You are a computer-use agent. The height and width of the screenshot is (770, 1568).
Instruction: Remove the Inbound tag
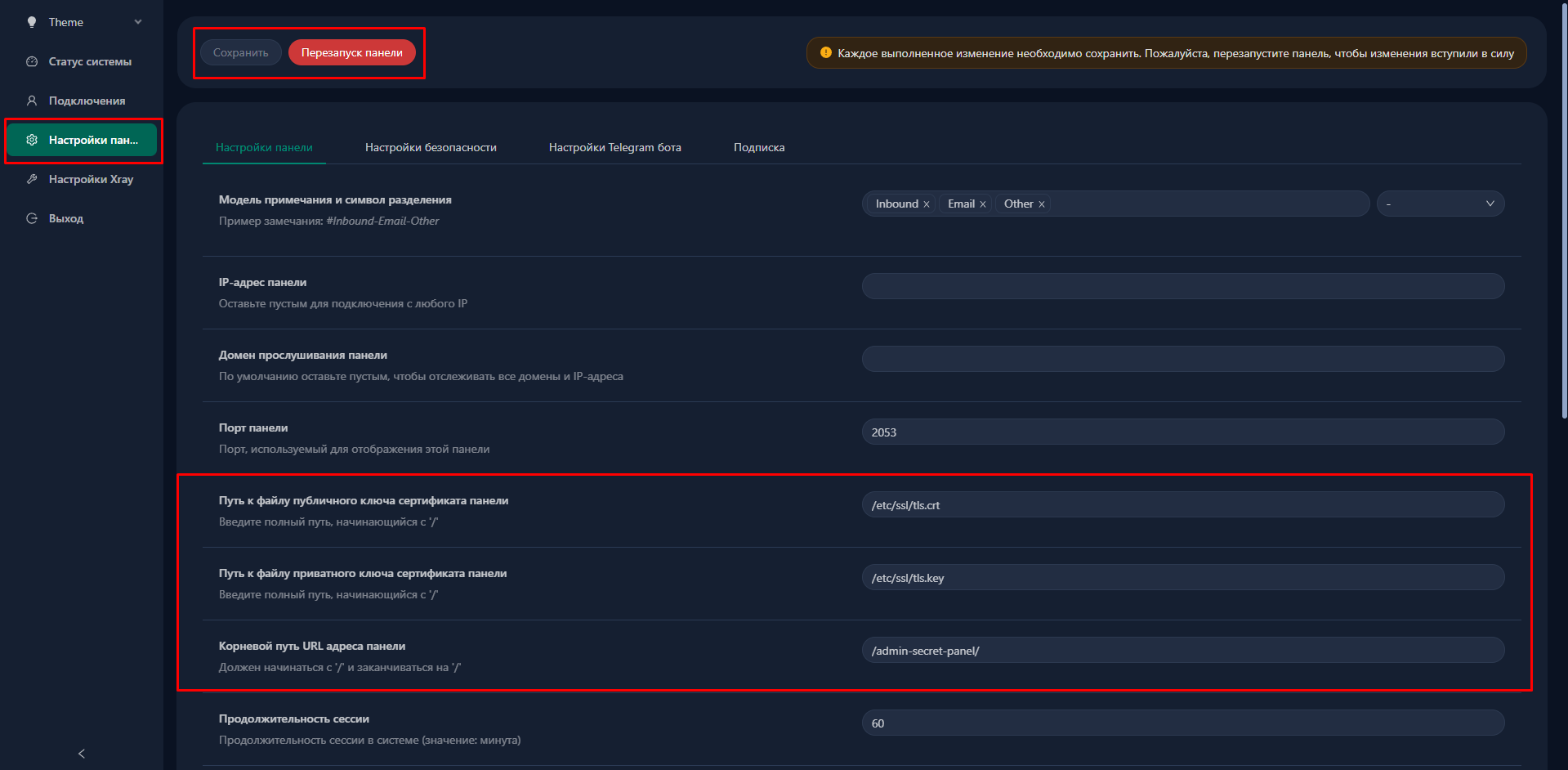click(x=927, y=204)
